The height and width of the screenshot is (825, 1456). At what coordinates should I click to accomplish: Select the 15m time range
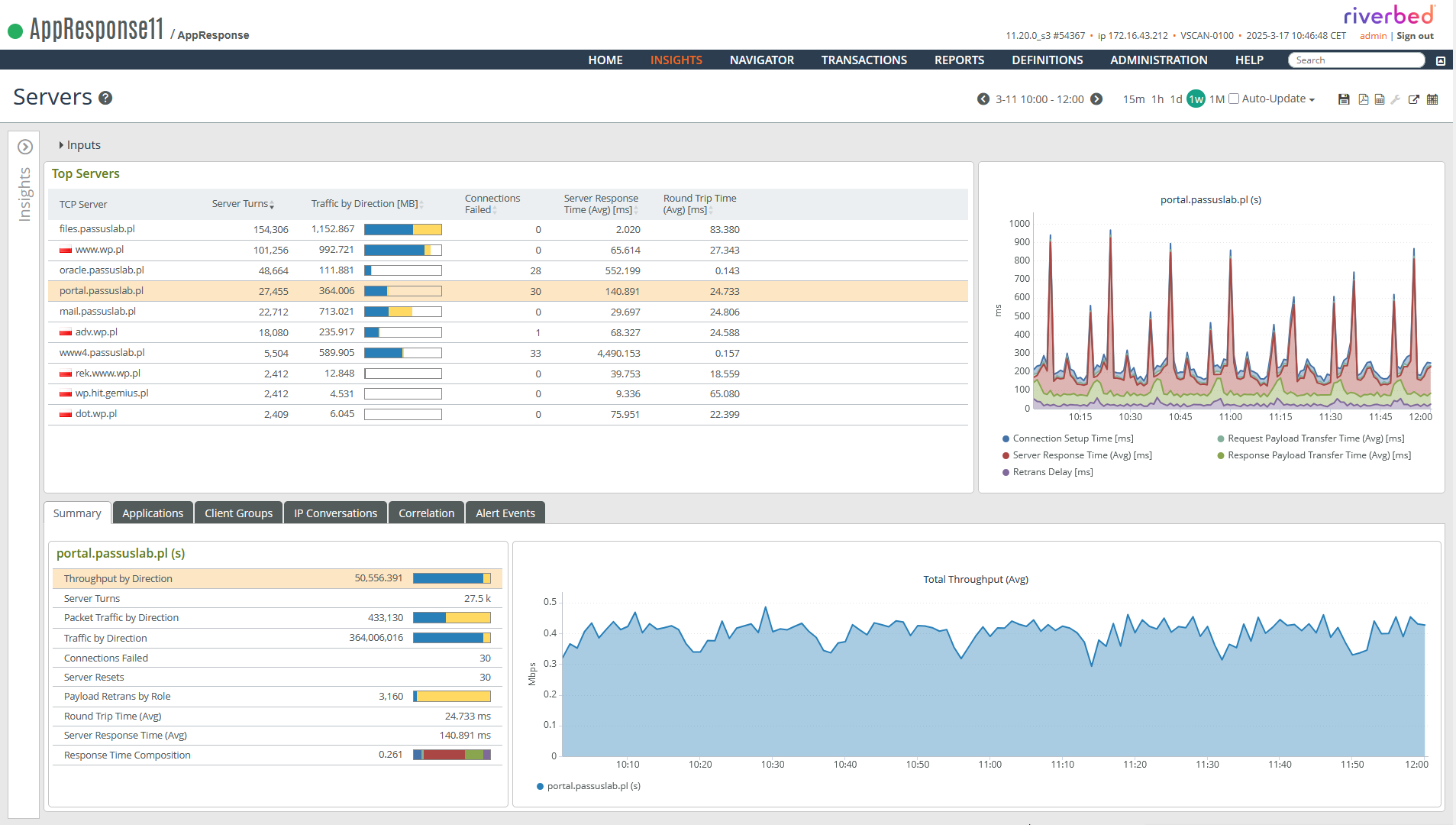point(1134,99)
